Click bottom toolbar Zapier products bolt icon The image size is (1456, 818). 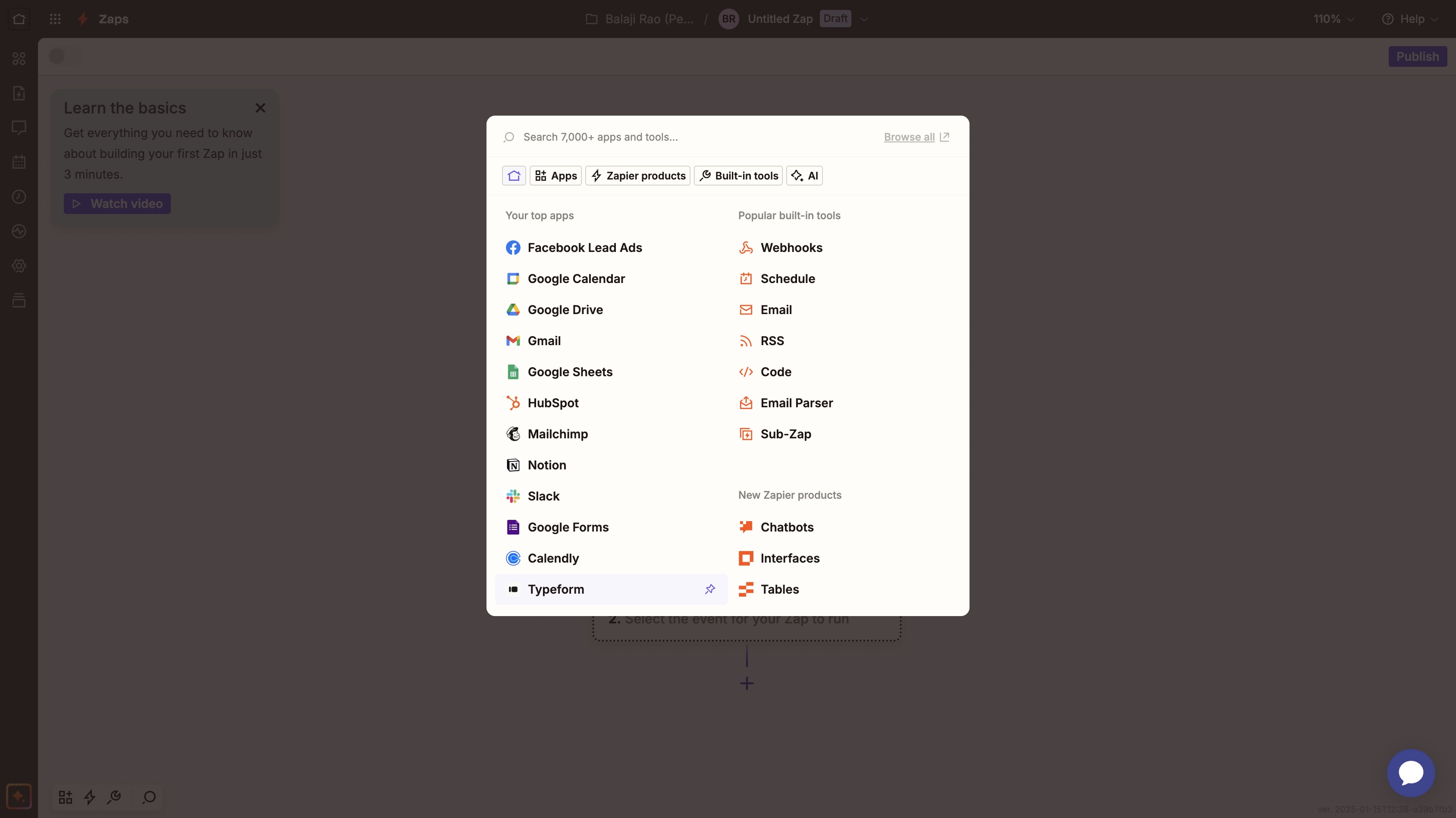tap(90, 797)
